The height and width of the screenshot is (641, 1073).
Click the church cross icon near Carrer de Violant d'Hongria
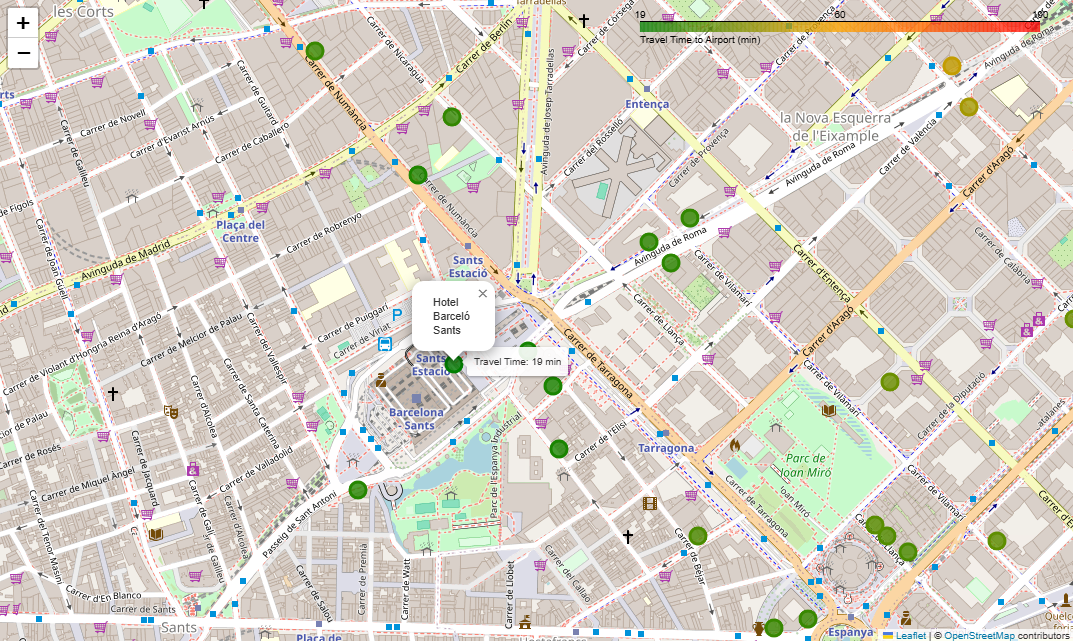point(113,393)
